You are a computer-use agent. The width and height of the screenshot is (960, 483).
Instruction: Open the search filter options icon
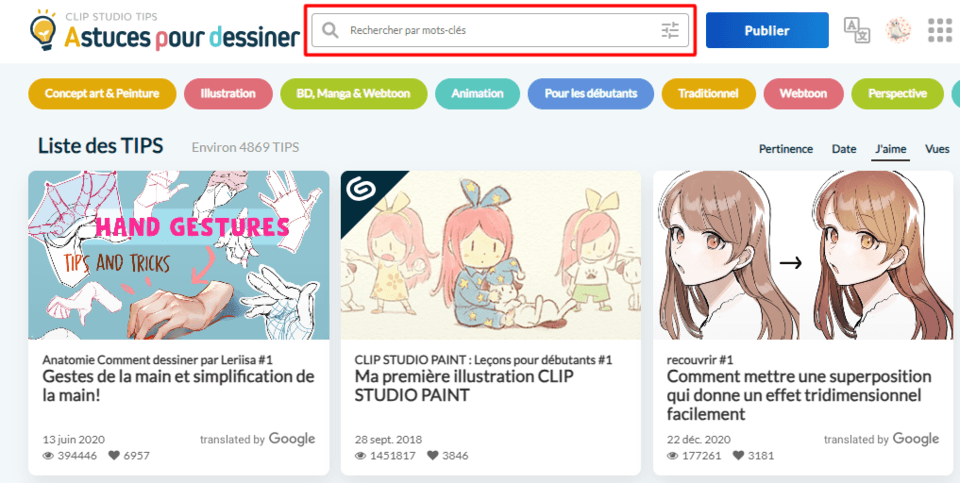670,30
